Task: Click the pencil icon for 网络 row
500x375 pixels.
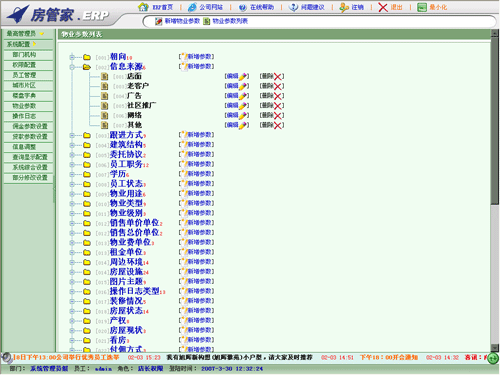Action: tap(243, 115)
